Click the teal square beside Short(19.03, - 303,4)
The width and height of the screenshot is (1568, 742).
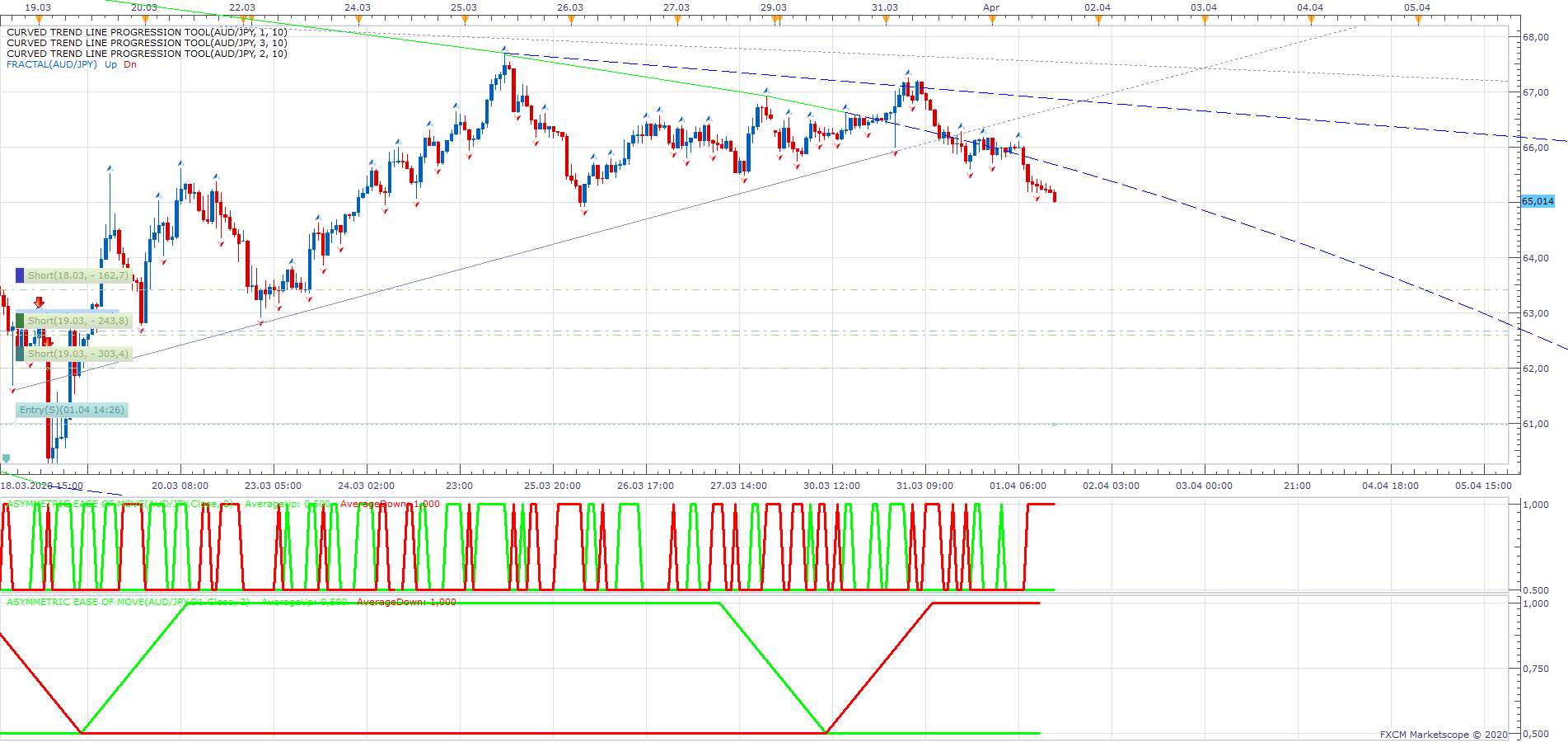pos(20,354)
